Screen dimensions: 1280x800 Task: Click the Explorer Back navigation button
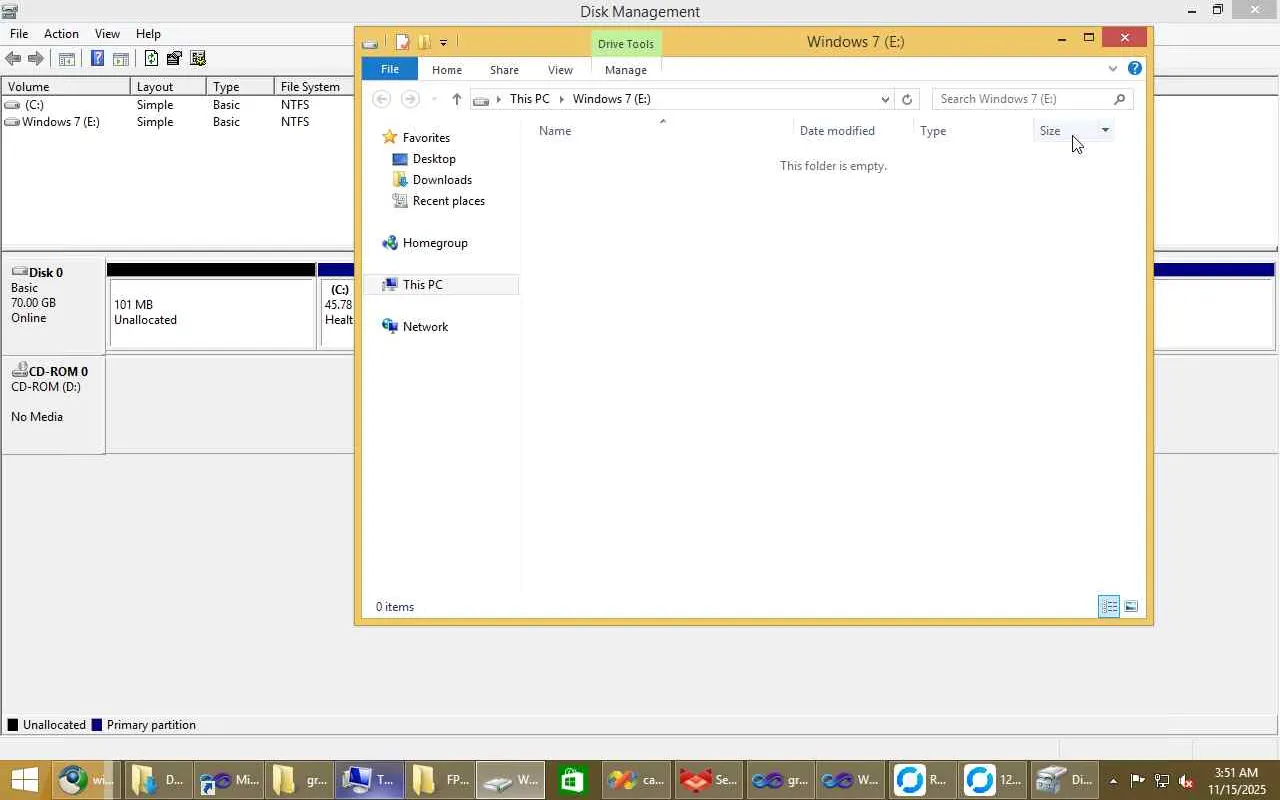pyautogui.click(x=381, y=99)
